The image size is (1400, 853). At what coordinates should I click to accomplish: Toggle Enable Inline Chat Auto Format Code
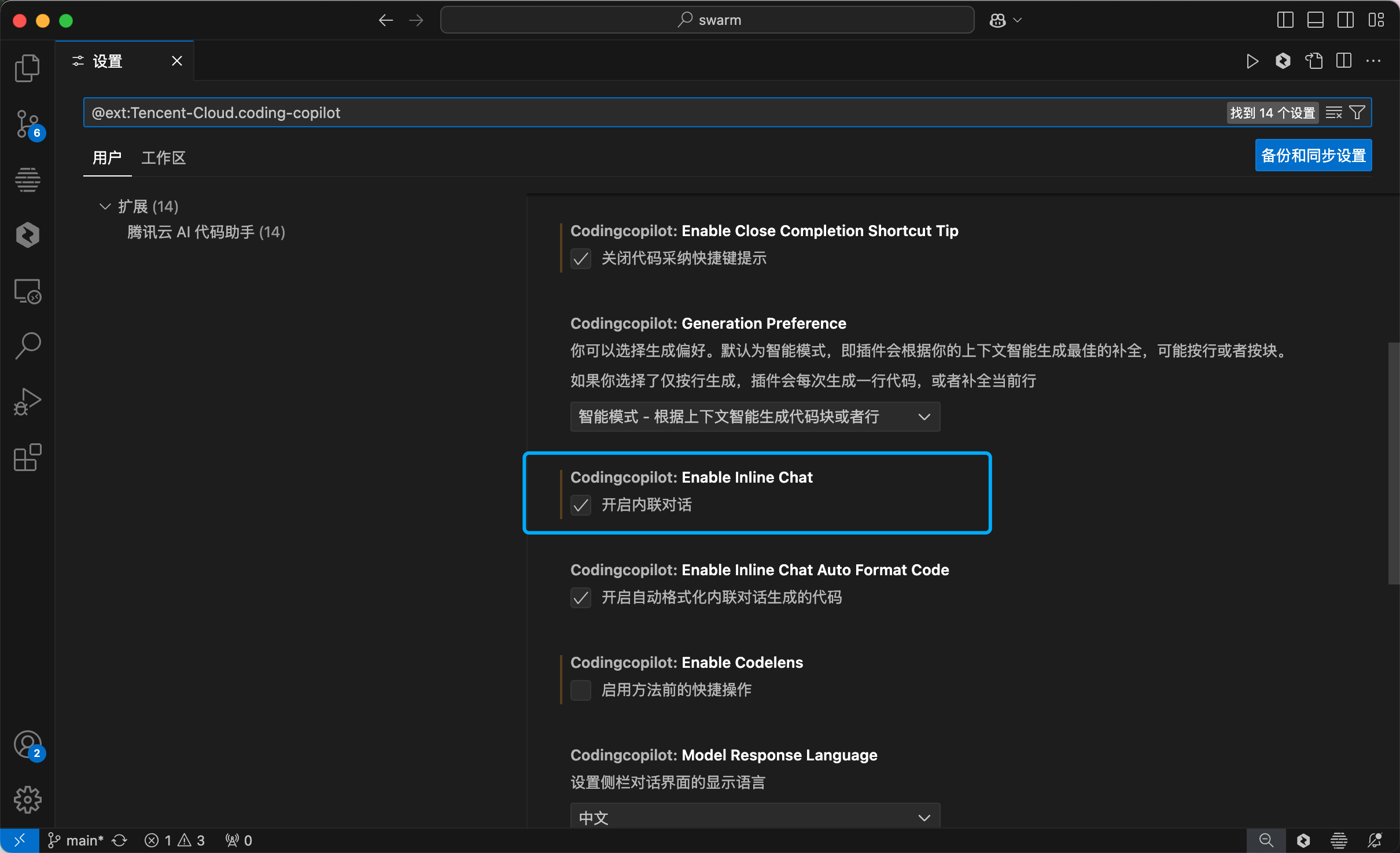point(581,597)
